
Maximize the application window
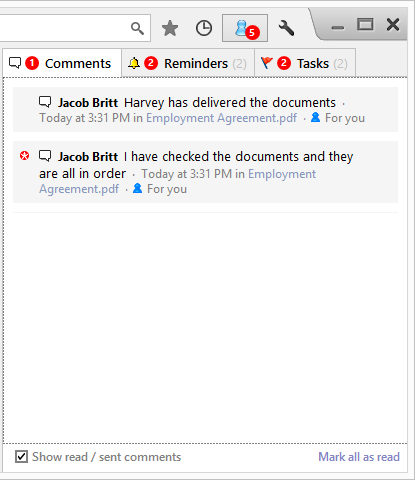pyautogui.click(x=365, y=25)
